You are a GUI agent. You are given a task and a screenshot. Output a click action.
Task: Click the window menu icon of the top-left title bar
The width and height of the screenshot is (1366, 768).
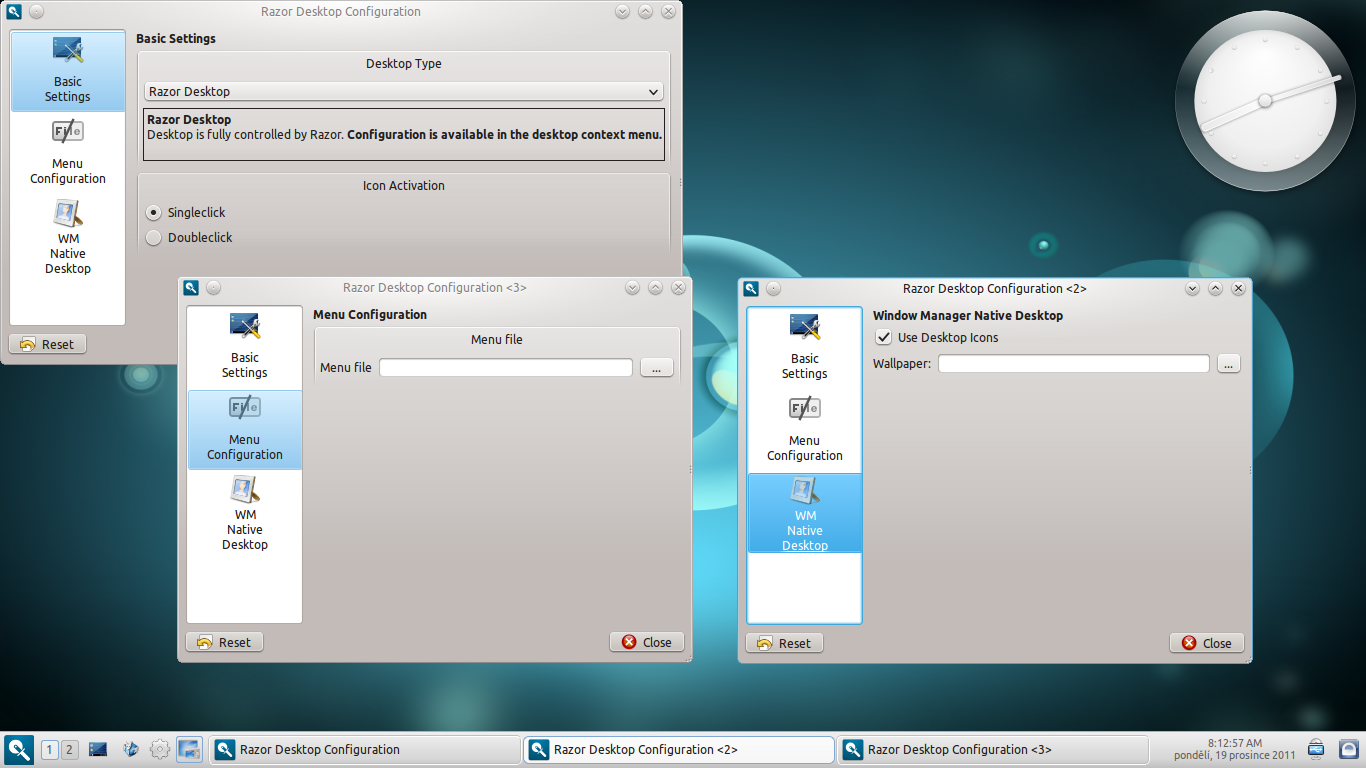(14, 12)
